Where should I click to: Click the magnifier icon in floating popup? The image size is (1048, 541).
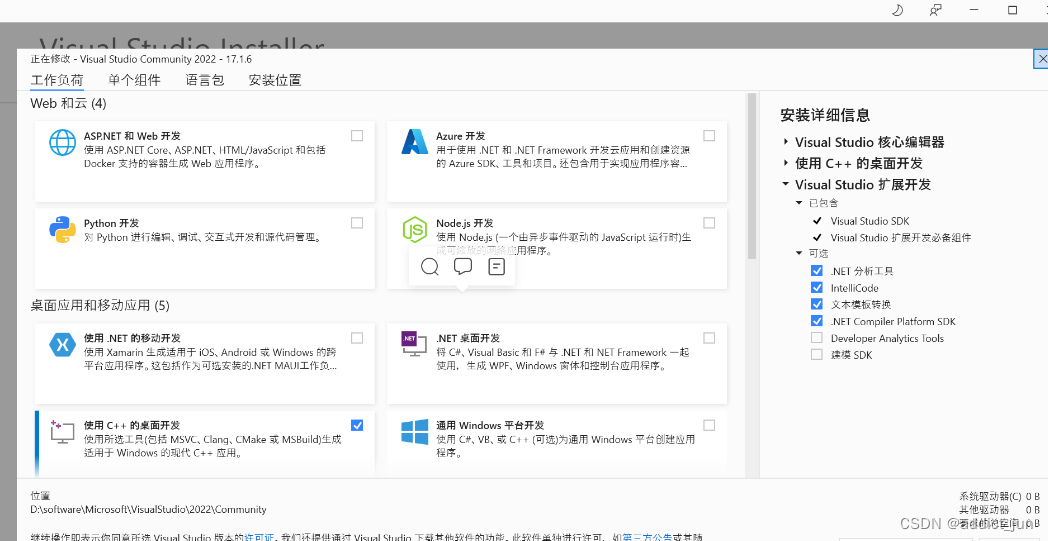tap(430, 267)
